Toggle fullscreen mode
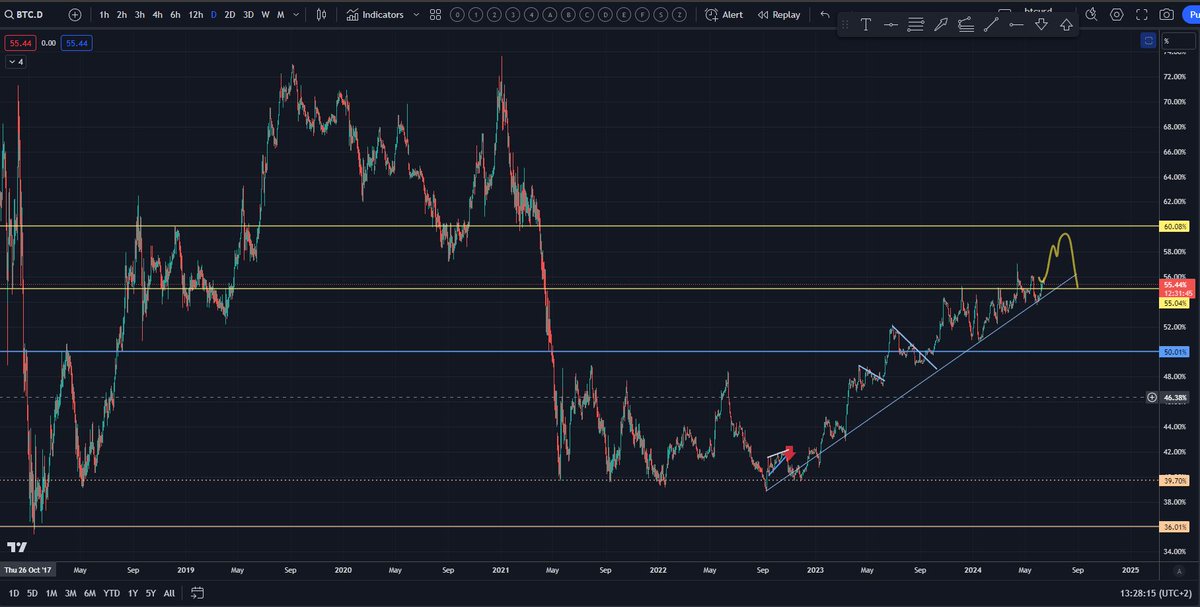The image size is (1200, 607). [x=1142, y=14]
